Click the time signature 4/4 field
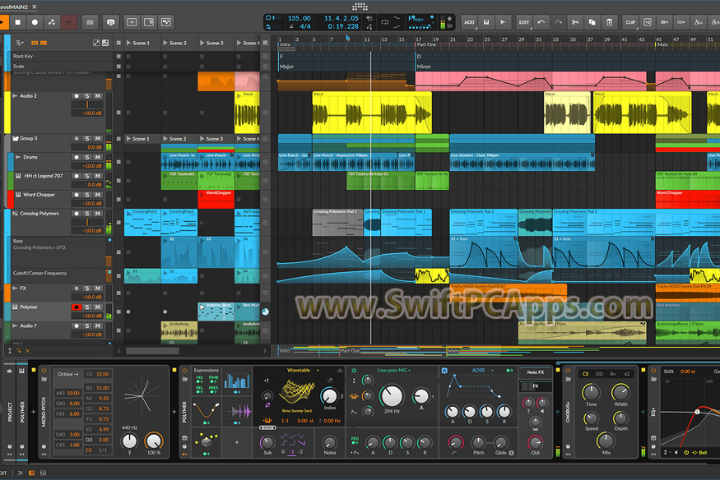This screenshot has height=480, width=720. pyautogui.click(x=305, y=27)
